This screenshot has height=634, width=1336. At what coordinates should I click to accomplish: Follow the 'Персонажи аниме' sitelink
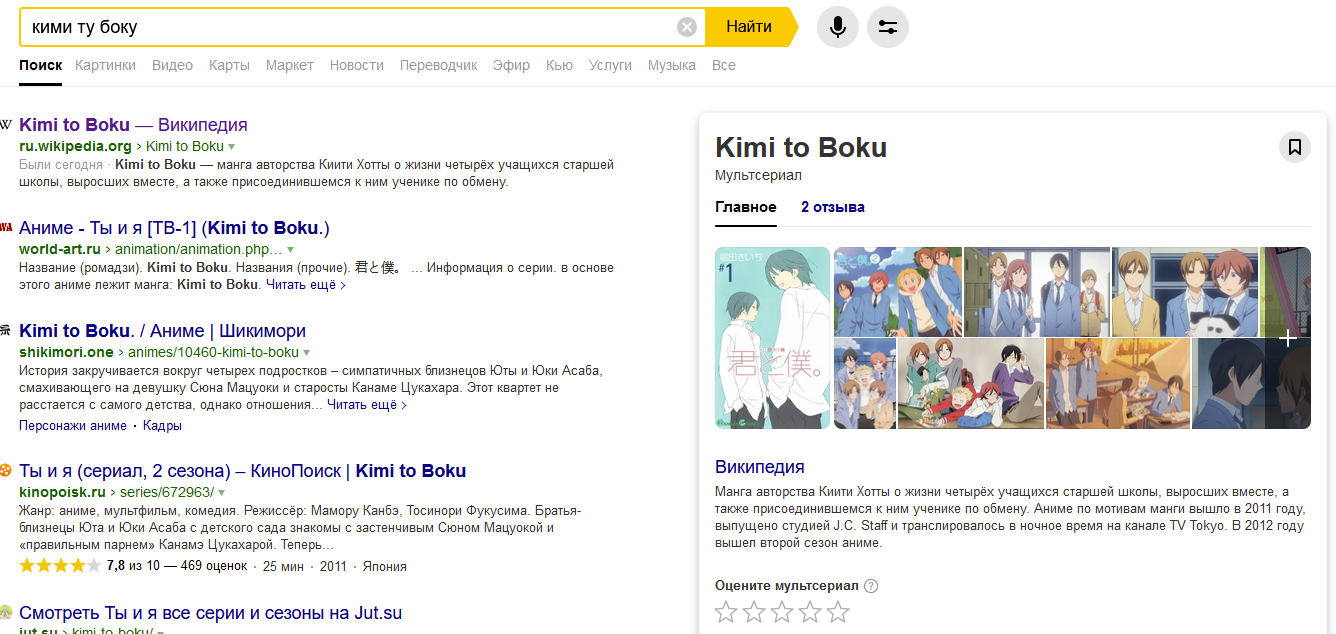pos(72,426)
